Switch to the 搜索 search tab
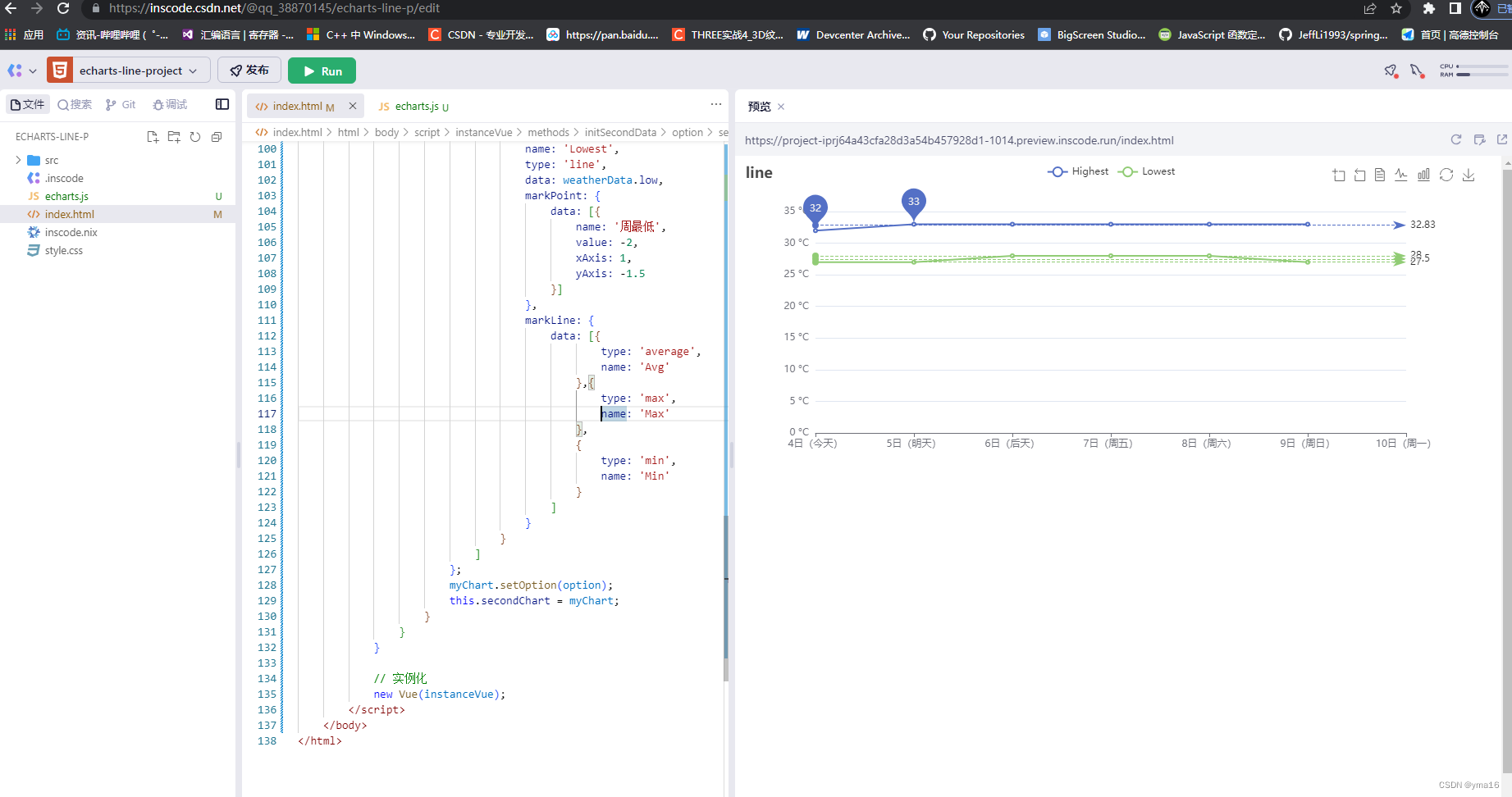Screen dimensions: 1512x797 point(75,104)
